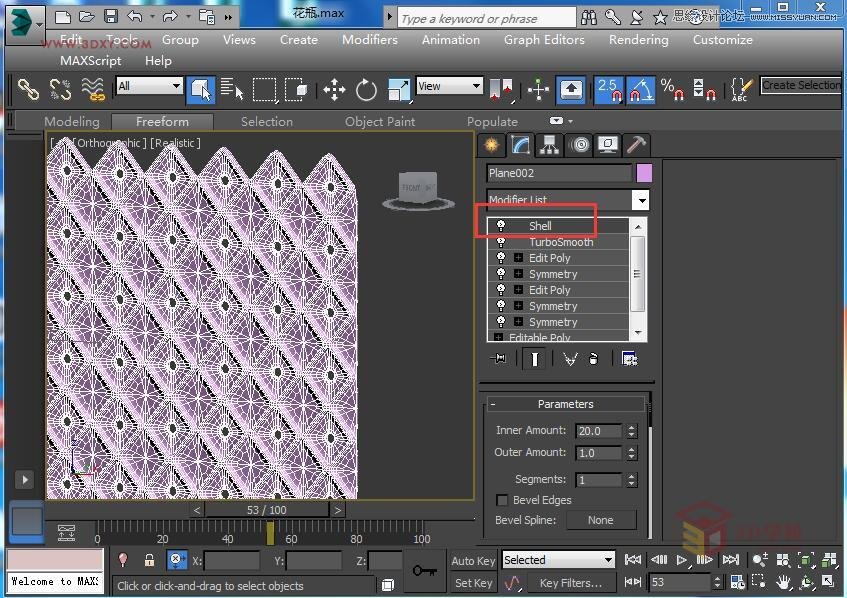Screen dimensions: 847x598
Task: Activate the Select and Rotate tool
Action: tap(366, 90)
